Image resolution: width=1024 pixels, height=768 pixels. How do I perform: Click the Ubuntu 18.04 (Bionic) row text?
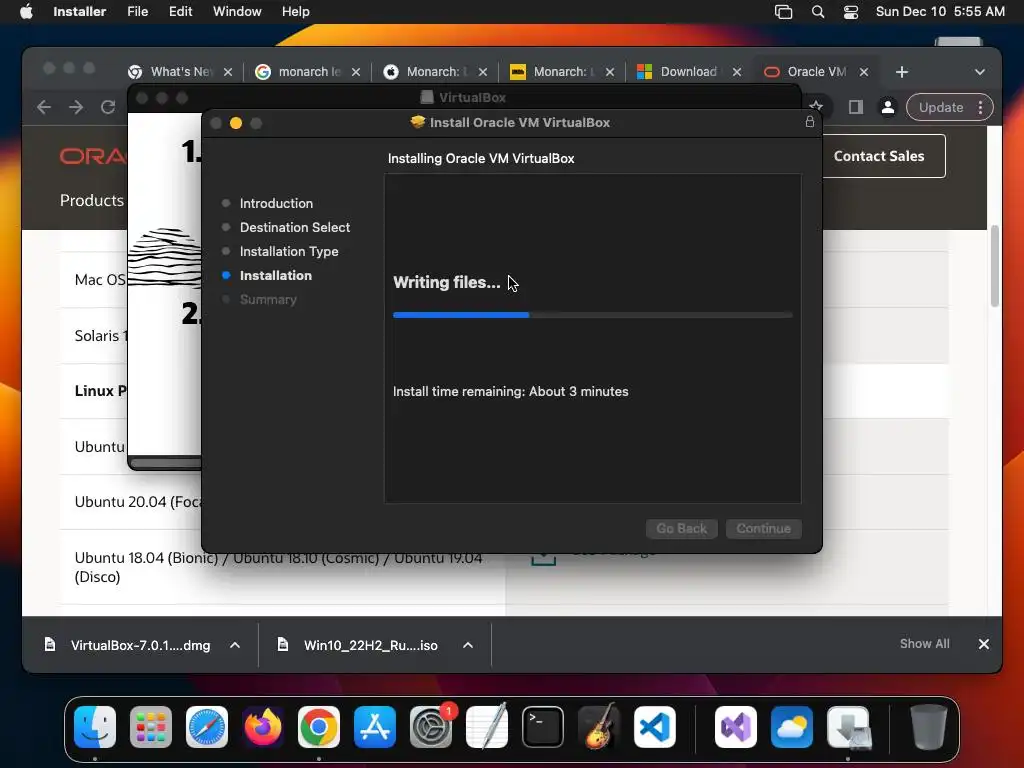(x=278, y=567)
